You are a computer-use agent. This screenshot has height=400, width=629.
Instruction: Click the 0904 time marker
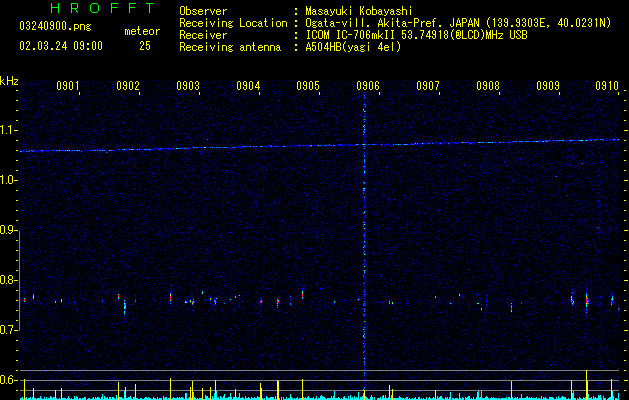248,85
